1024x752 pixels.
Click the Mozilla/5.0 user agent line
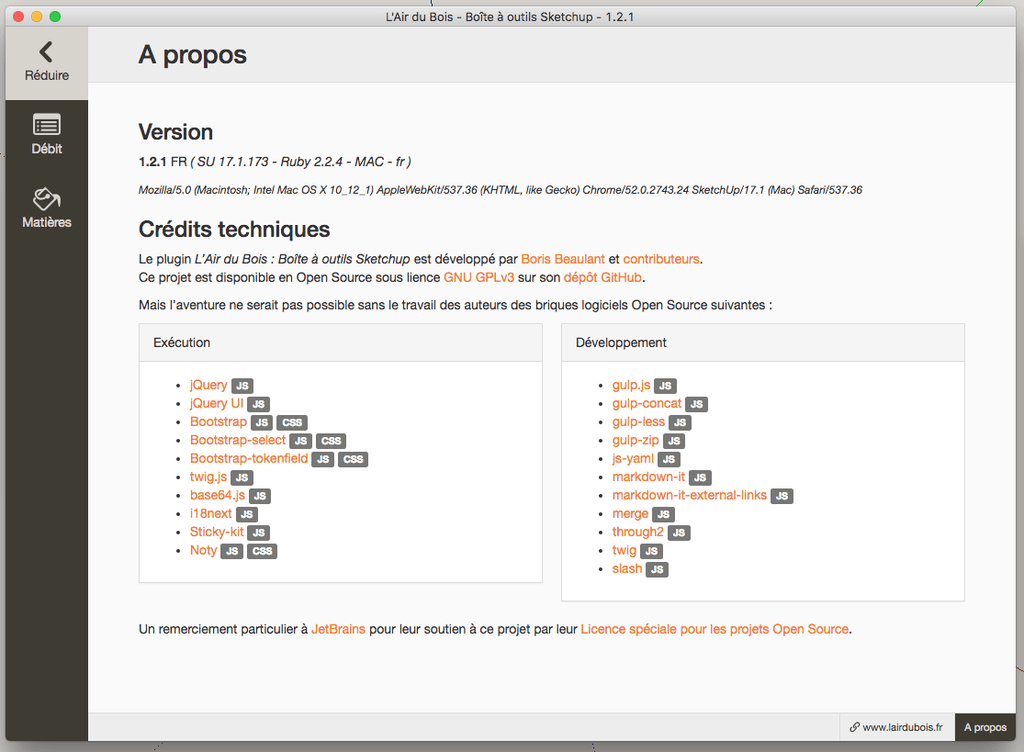click(500, 190)
